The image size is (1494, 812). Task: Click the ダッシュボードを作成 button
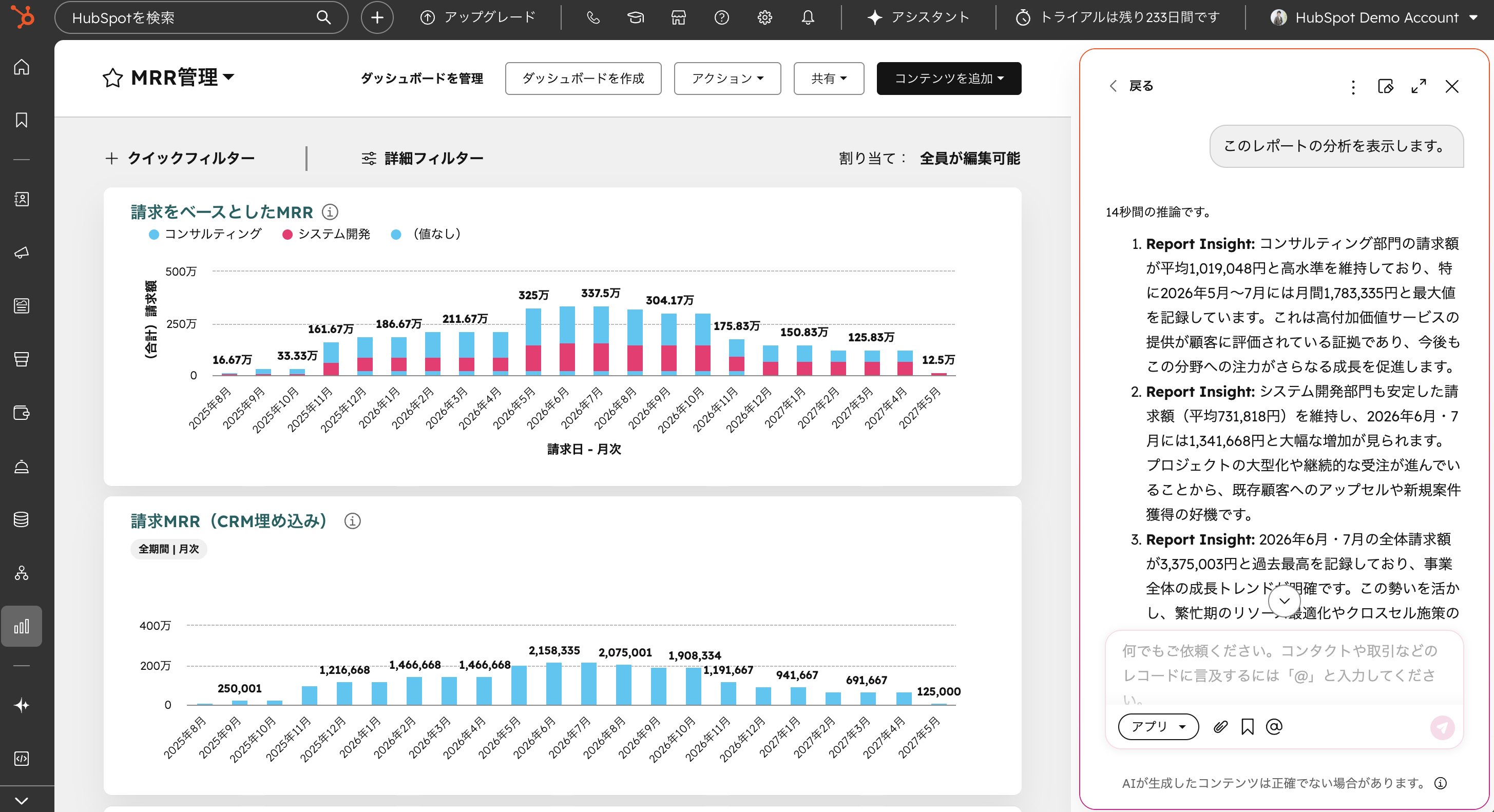583,78
